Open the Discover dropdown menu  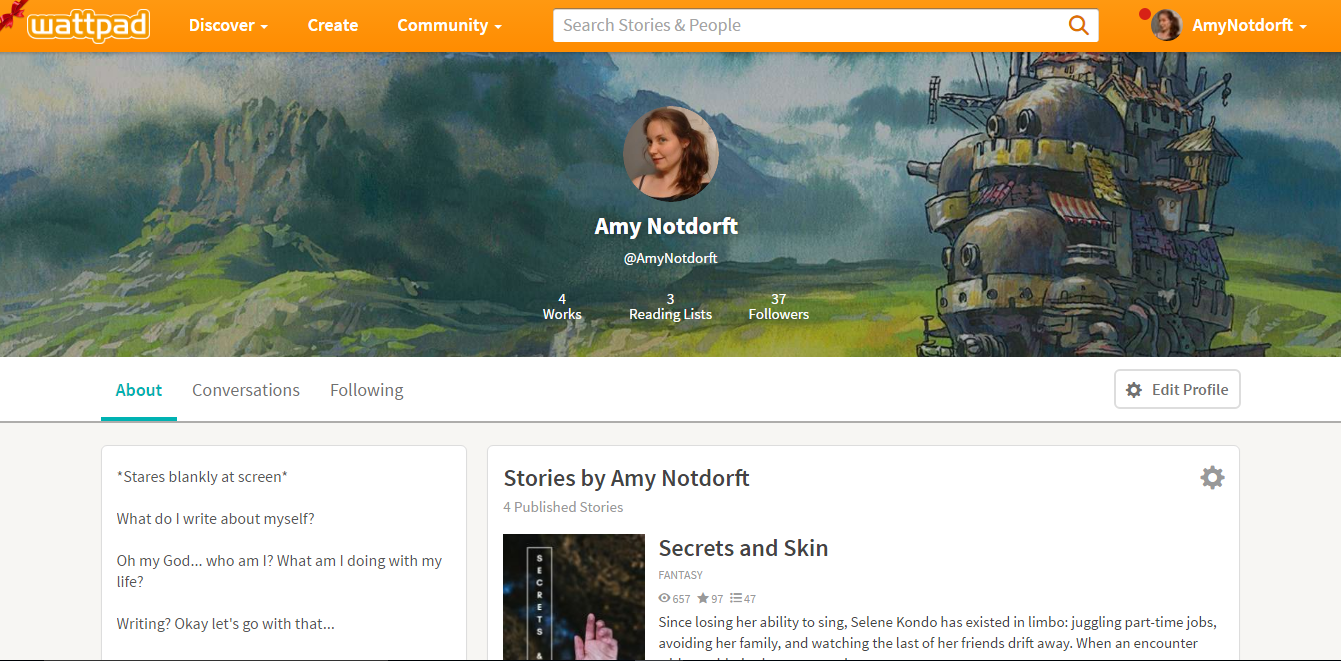(x=228, y=25)
